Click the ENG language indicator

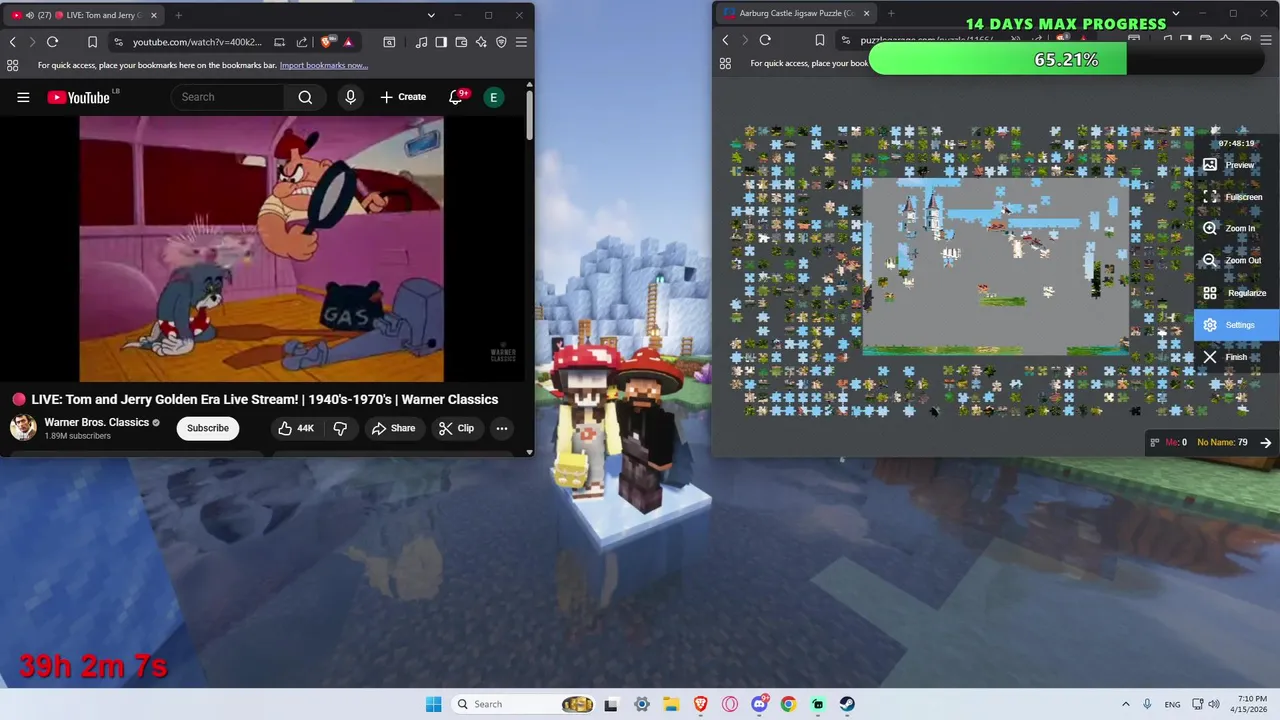pos(1172,704)
